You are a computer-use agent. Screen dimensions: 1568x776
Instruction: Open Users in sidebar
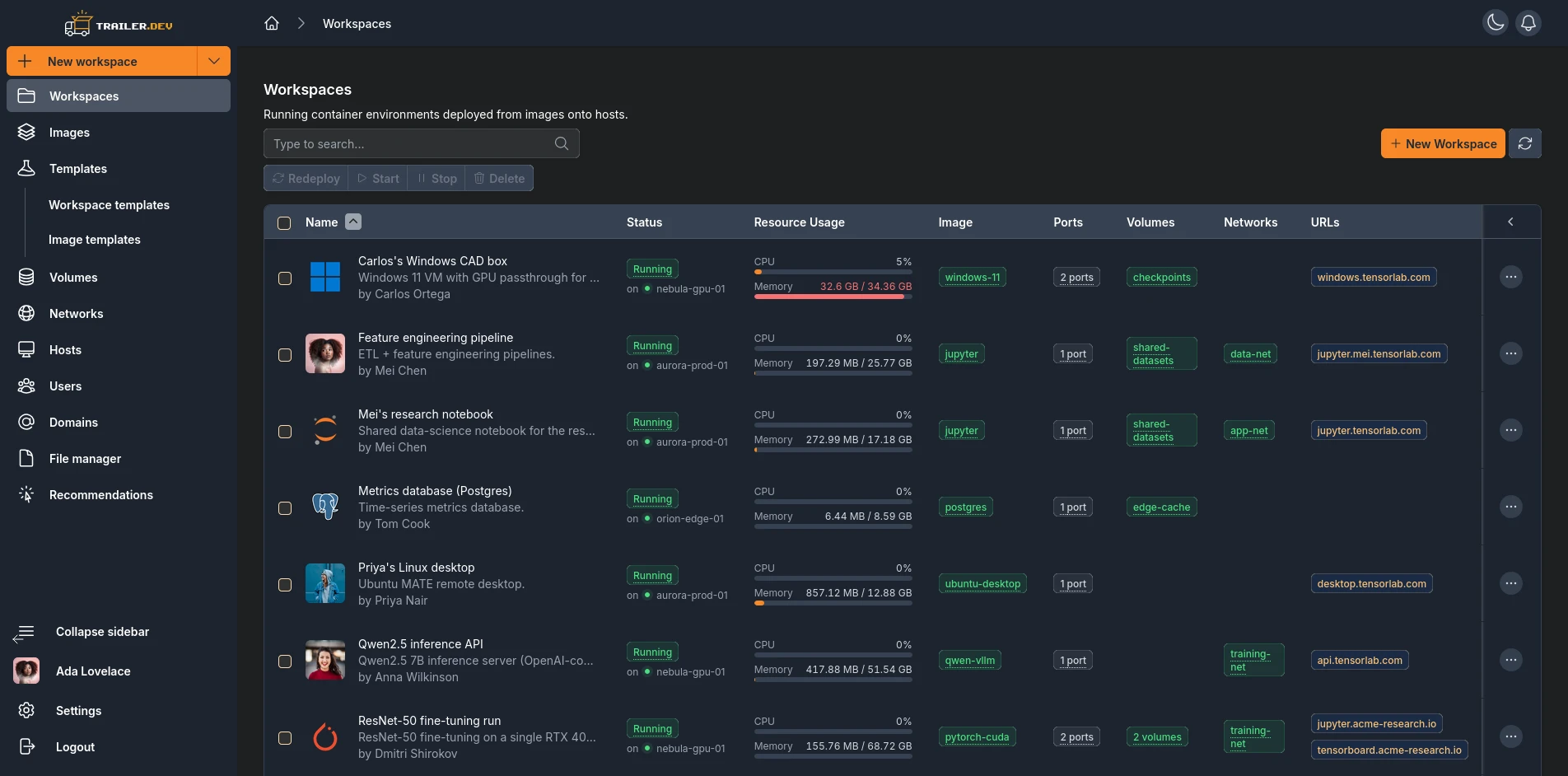pos(119,386)
